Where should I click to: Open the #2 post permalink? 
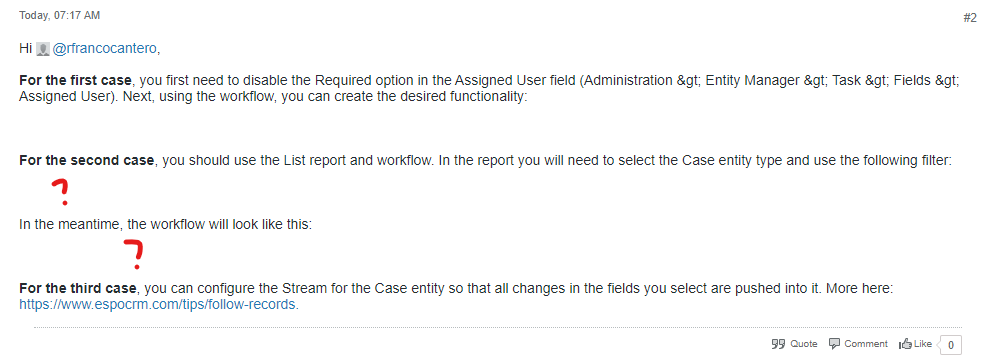click(x=969, y=18)
